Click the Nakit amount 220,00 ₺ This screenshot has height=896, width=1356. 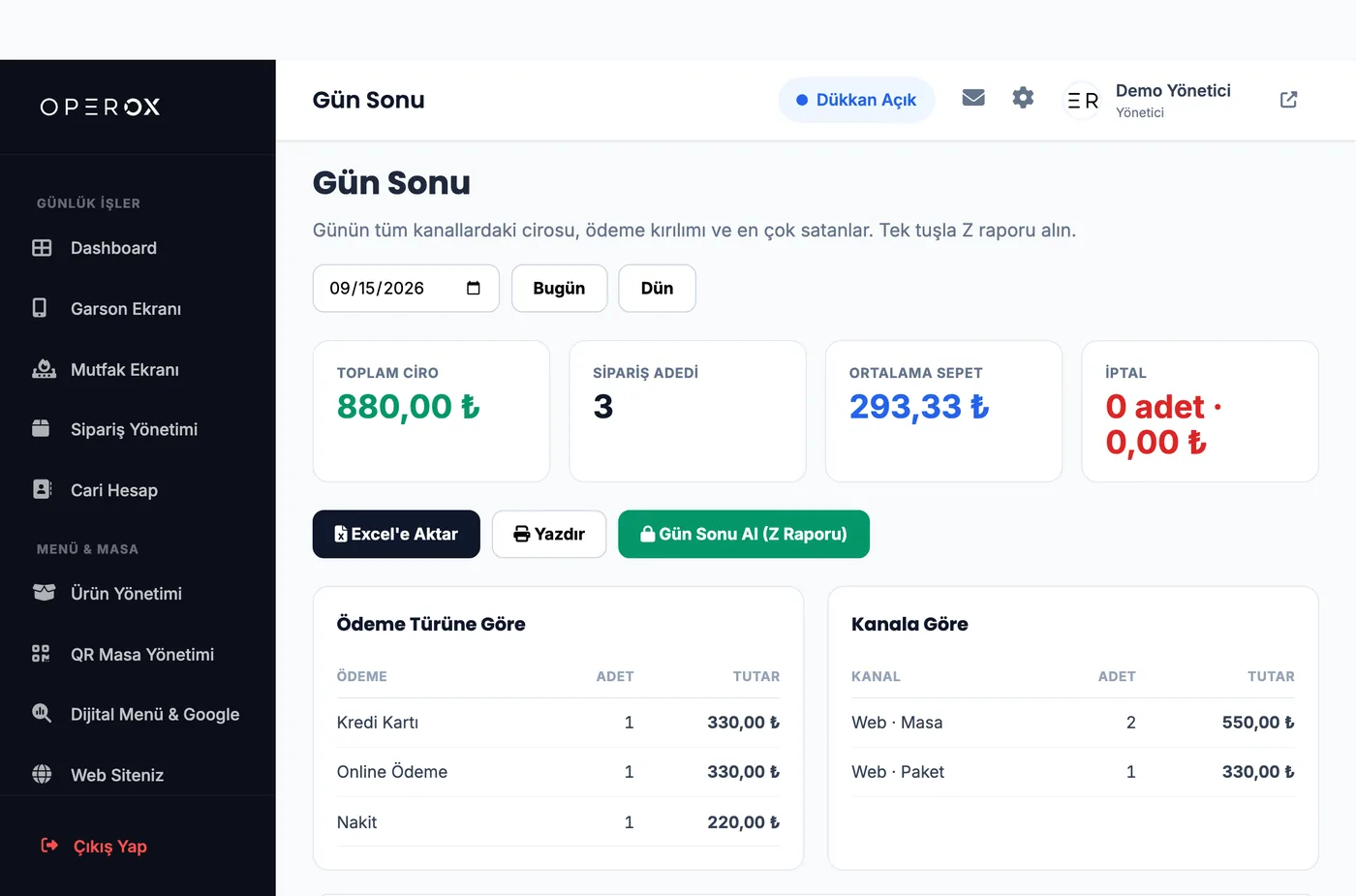coord(743,822)
